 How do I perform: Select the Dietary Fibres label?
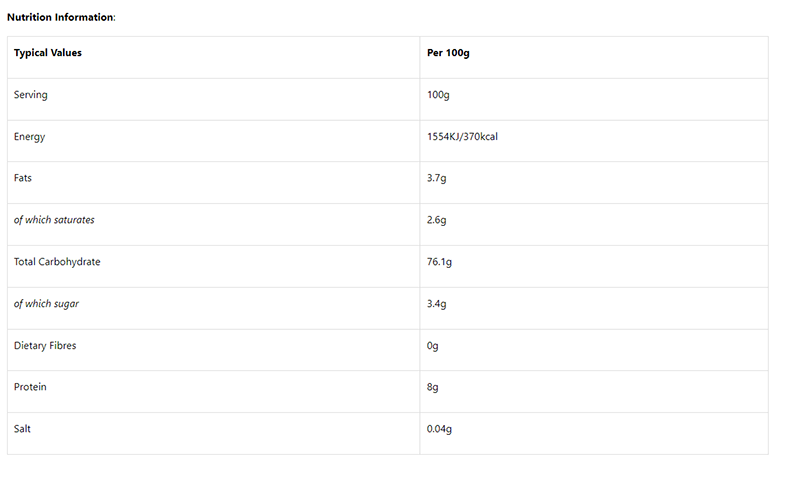[x=45, y=346]
